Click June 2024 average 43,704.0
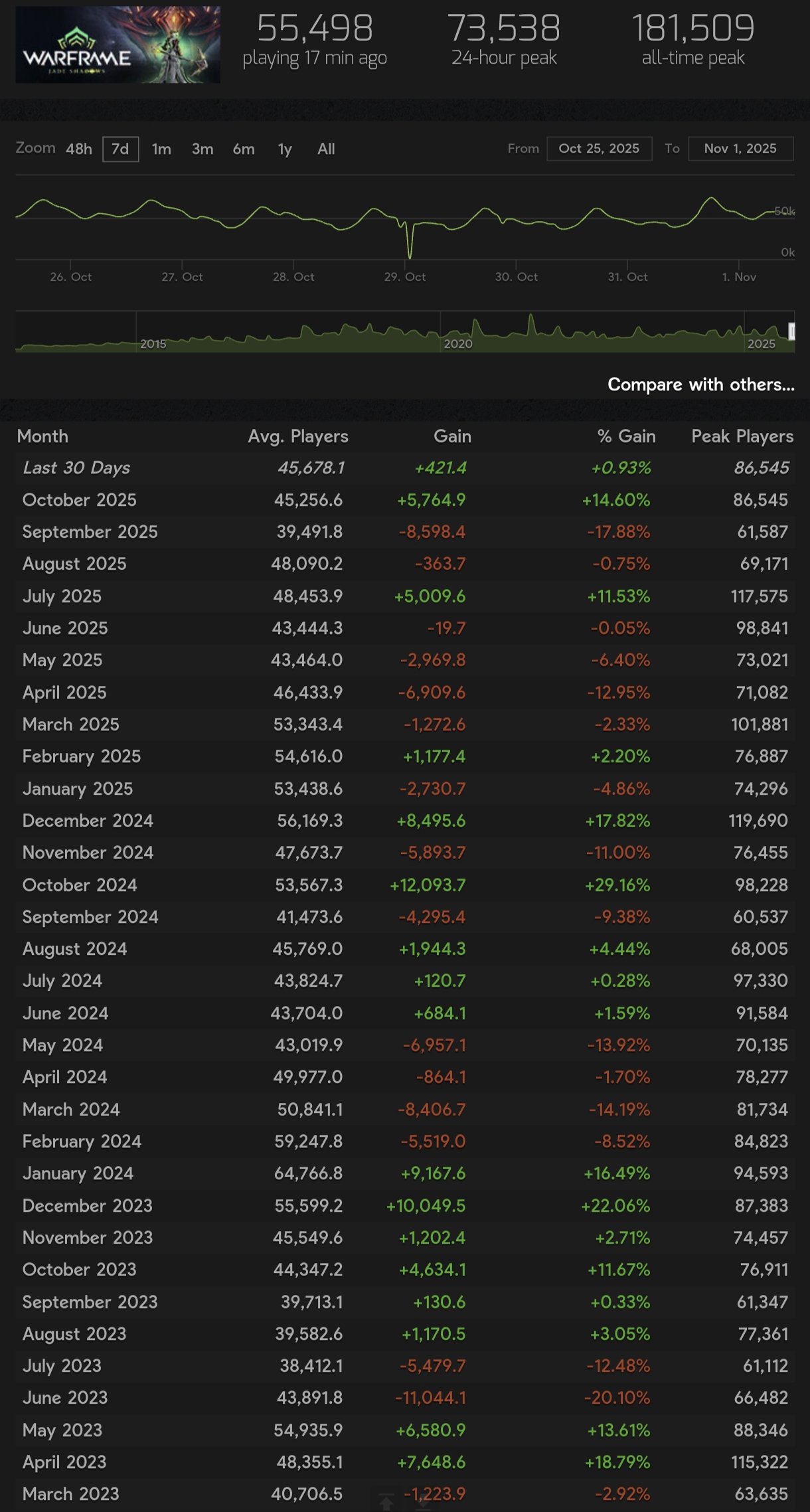 coord(307,1013)
